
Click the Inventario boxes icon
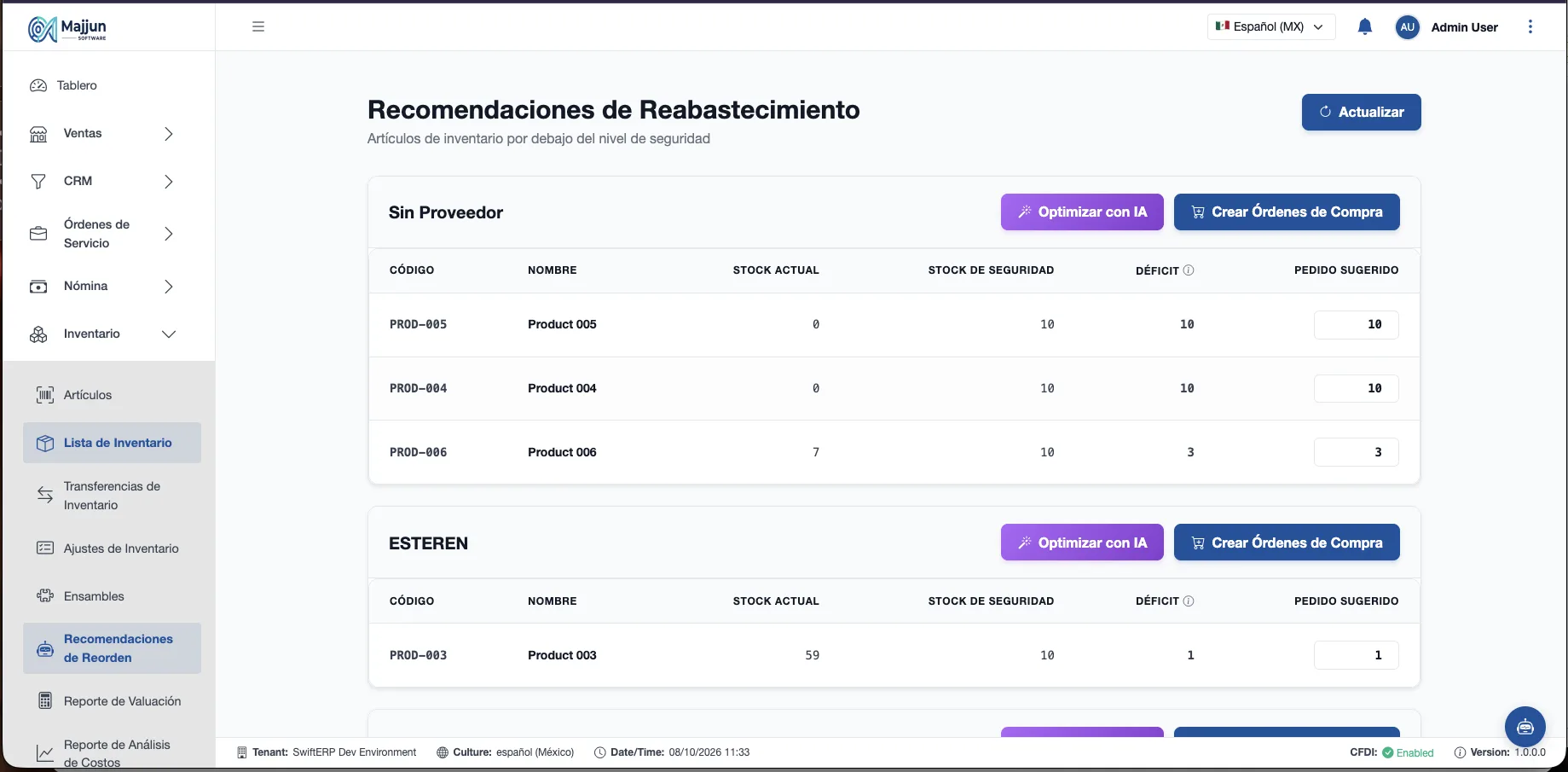[38, 334]
